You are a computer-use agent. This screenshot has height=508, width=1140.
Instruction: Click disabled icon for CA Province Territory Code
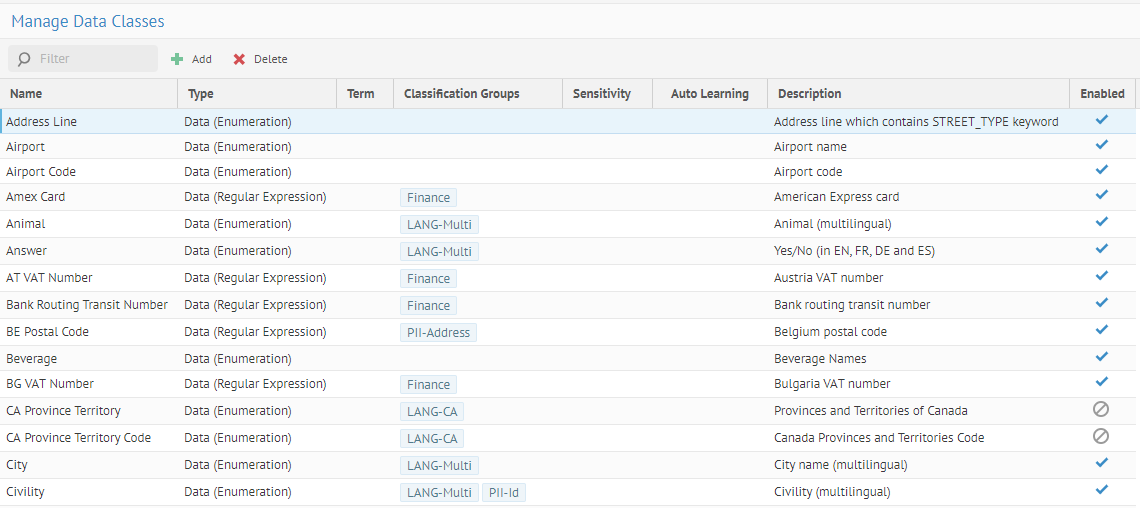[x=1101, y=436]
